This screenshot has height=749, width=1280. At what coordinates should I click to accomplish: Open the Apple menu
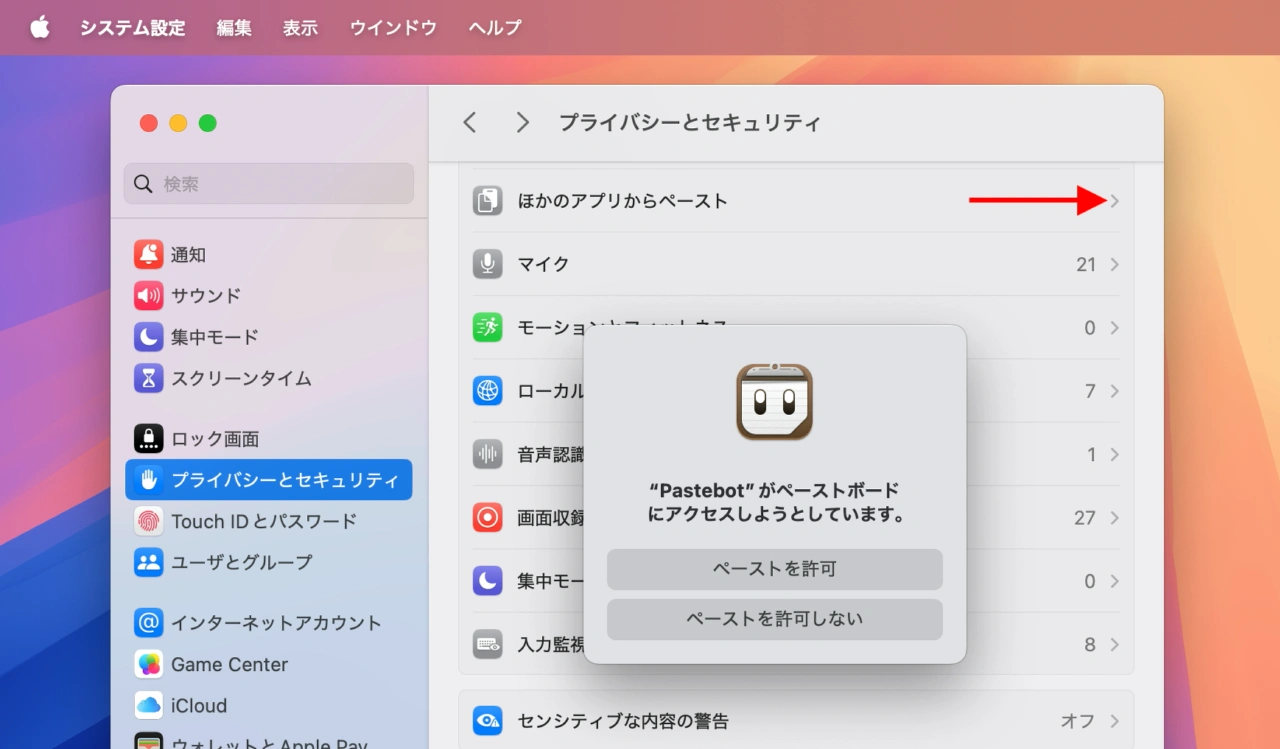point(40,28)
